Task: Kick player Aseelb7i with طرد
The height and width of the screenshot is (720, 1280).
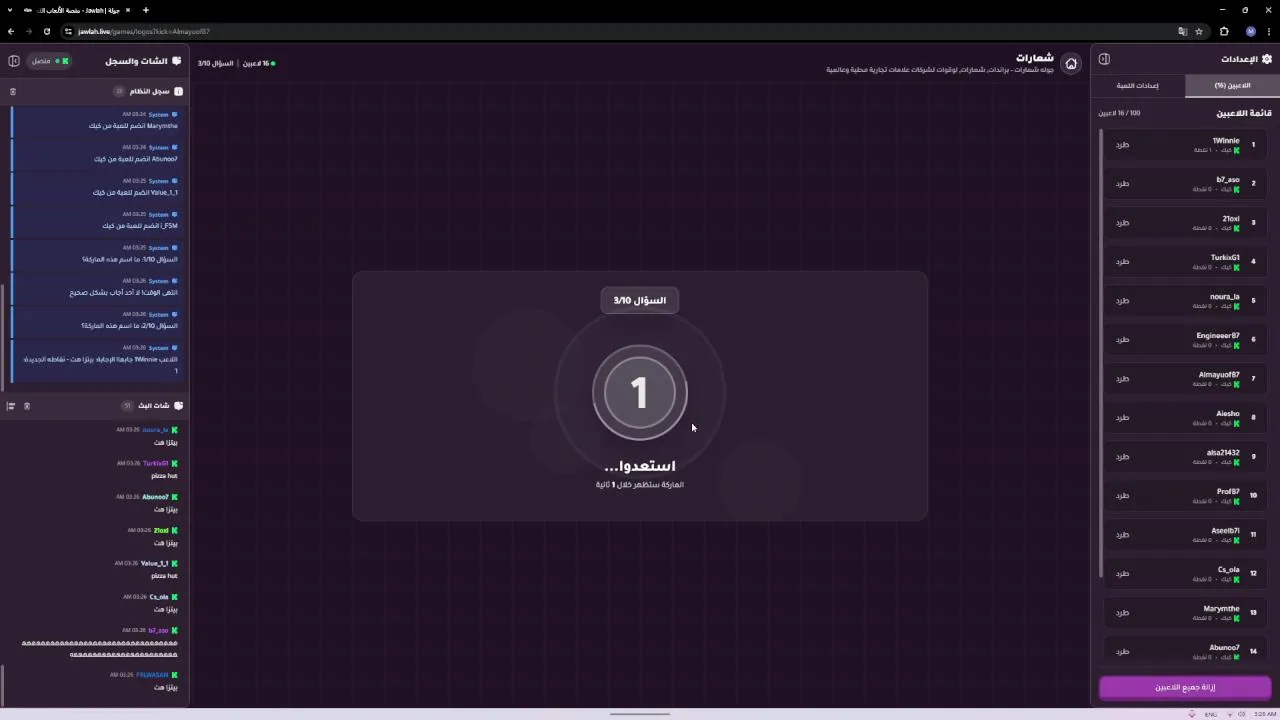Action: click(x=1122, y=535)
